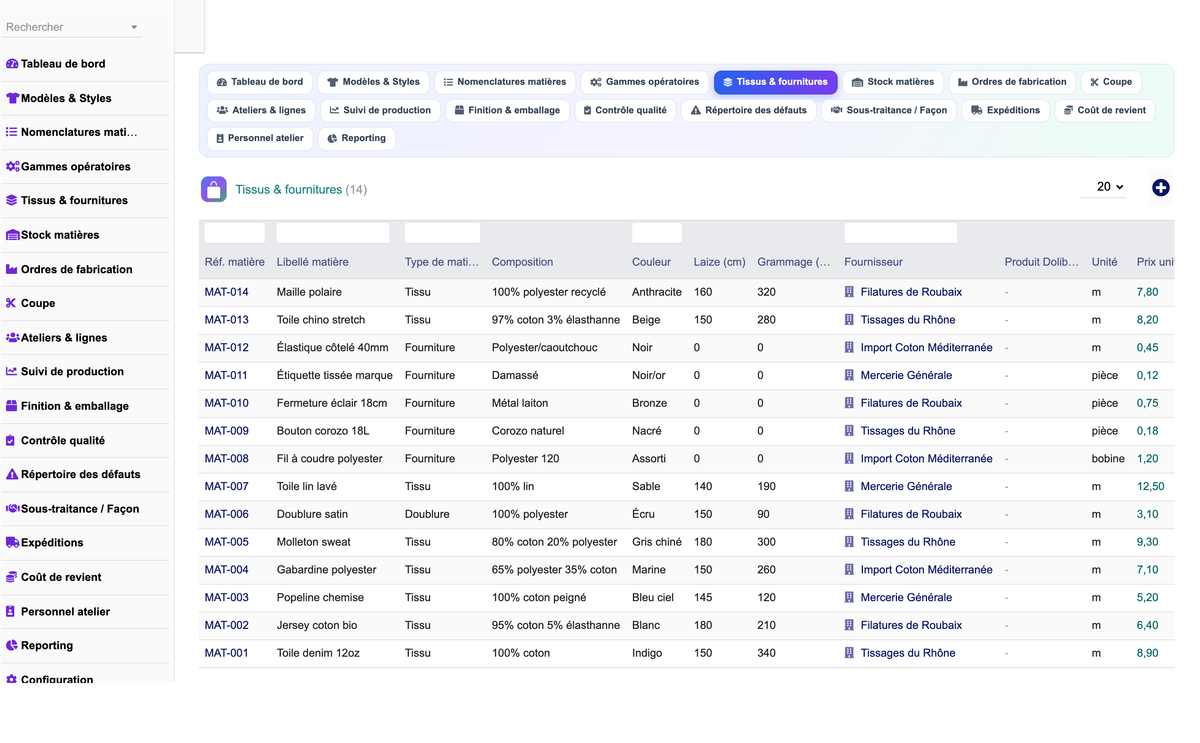
Task: Click the purple plus icon to add a material
Action: coord(1161,188)
